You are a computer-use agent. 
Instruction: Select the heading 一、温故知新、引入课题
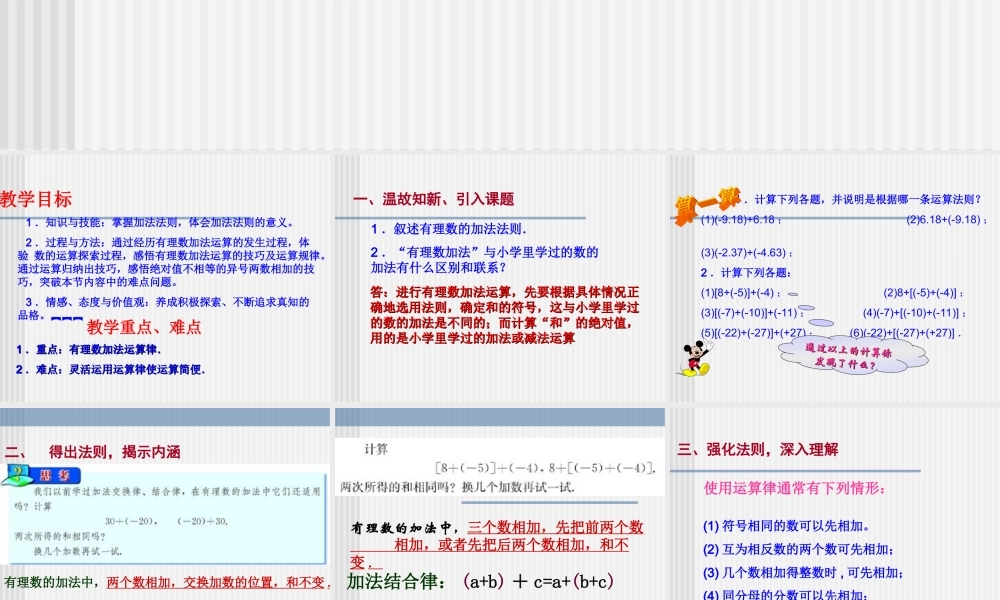(434, 199)
